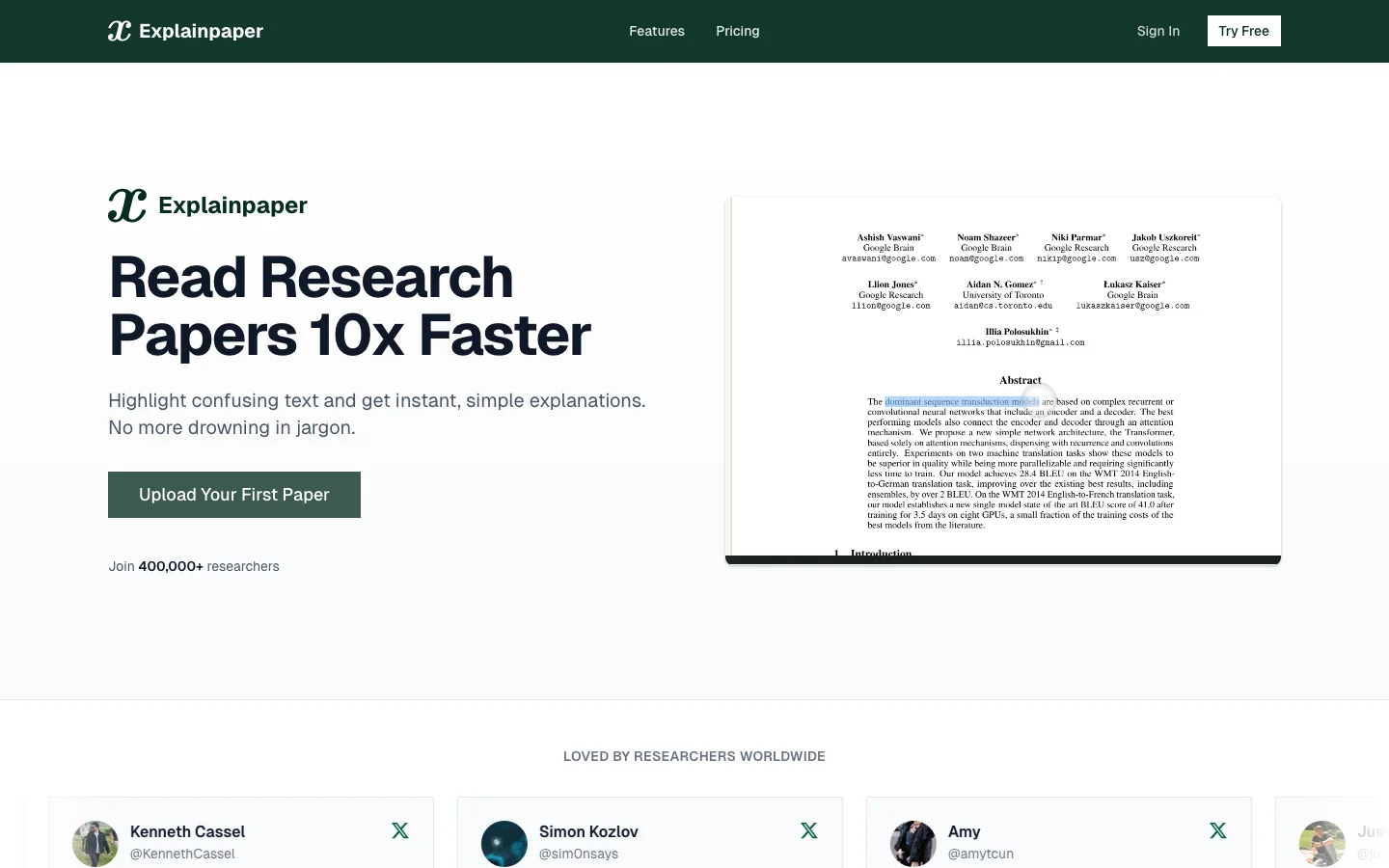Open X icon on Kenneth Cassel's card
The width and height of the screenshot is (1389, 868).
pyautogui.click(x=400, y=830)
